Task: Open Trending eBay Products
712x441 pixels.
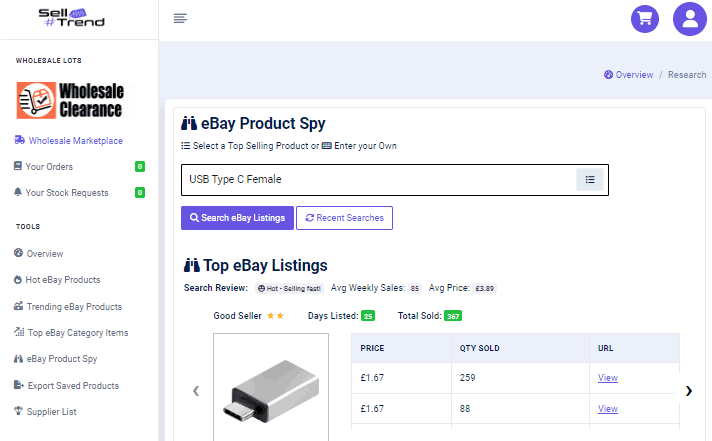Action: click(x=74, y=307)
